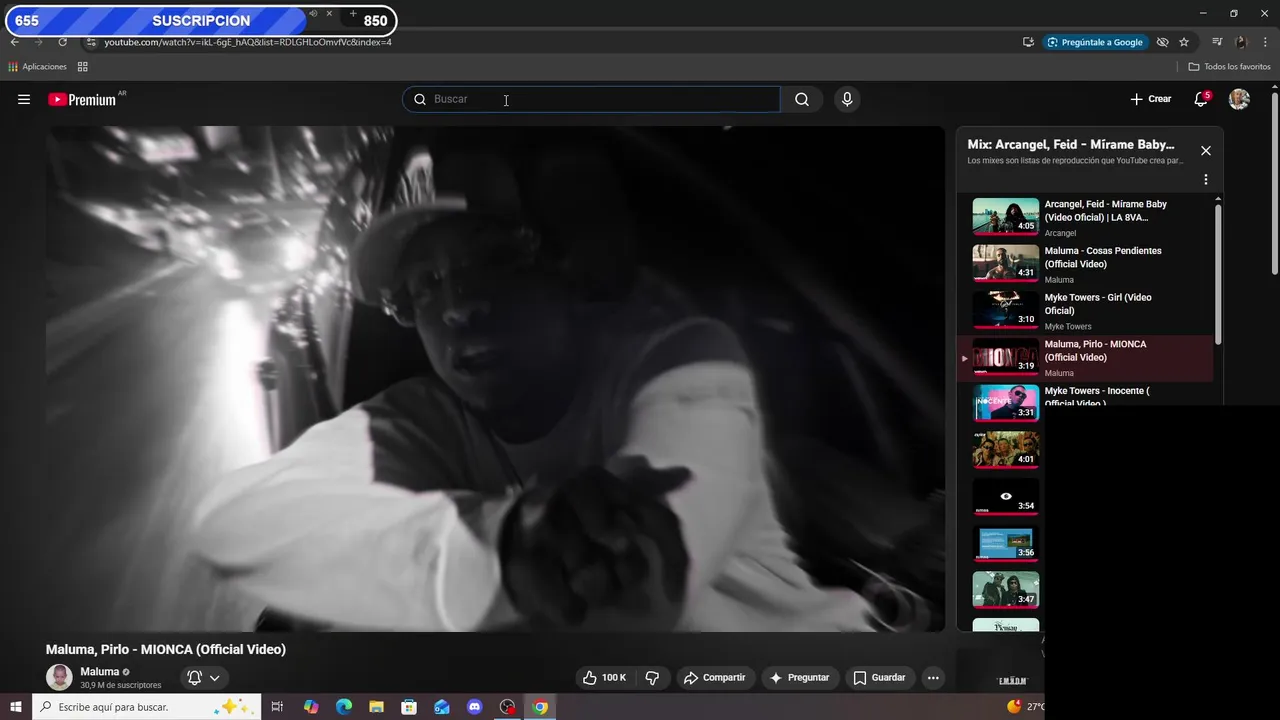Click the crossed-eye icon in address bar

1162,42
